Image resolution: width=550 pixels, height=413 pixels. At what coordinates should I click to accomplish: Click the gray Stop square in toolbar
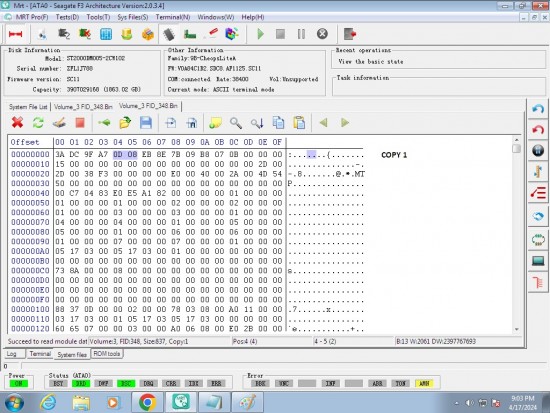[x=280, y=34]
